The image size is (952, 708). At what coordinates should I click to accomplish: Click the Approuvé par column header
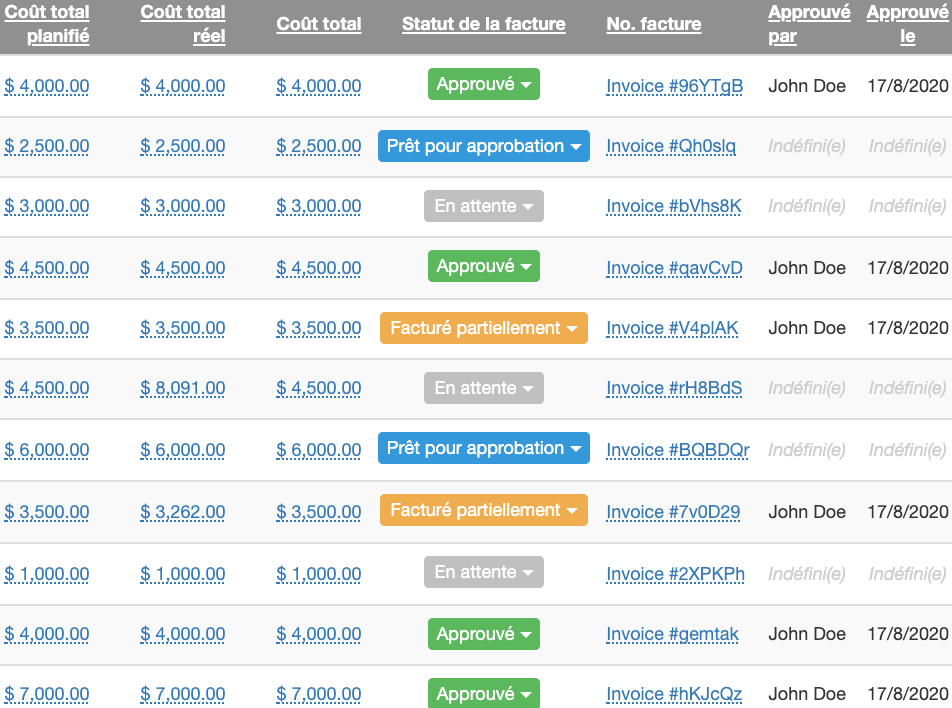click(x=808, y=25)
